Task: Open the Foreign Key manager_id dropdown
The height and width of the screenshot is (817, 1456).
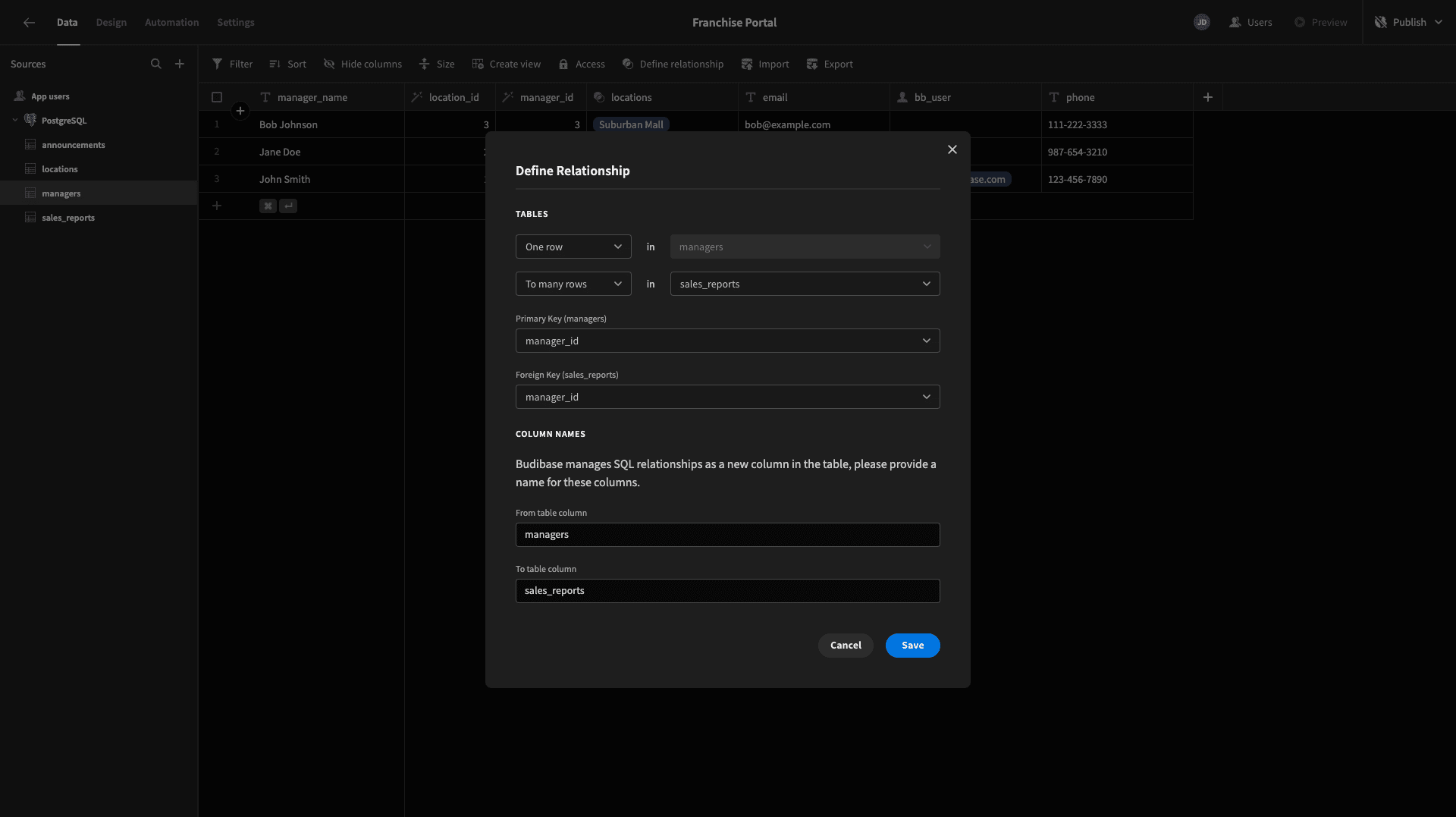Action: point(728,397)
